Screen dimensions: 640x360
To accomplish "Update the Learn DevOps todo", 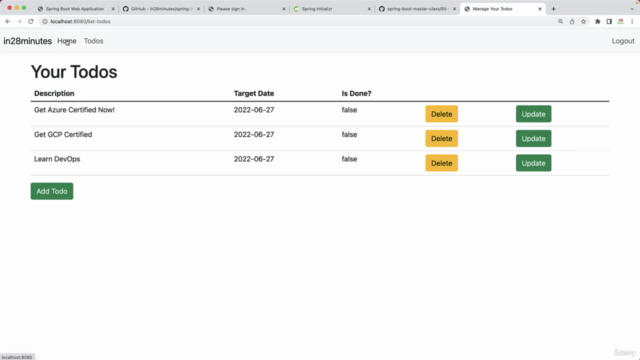I will point(533,163).
